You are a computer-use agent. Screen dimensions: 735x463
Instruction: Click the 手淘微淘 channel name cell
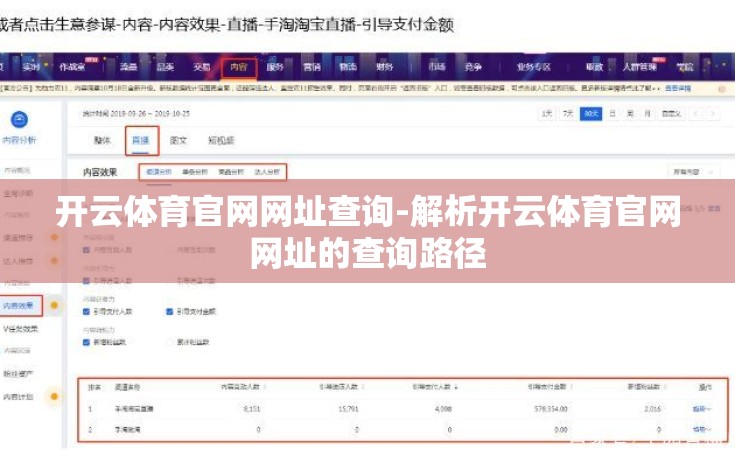[x=128, y=429]
